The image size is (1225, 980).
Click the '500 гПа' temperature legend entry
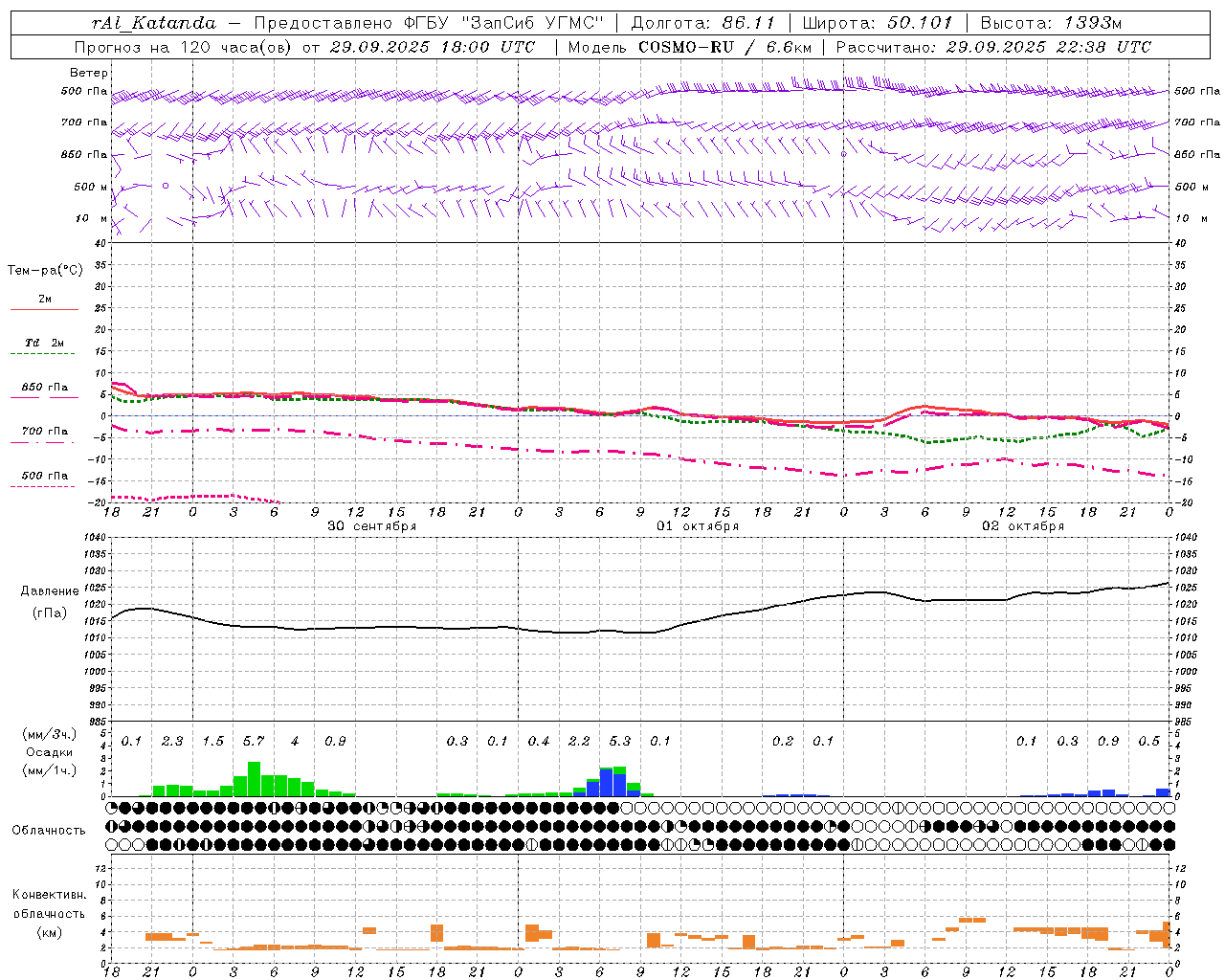[45, 475]
